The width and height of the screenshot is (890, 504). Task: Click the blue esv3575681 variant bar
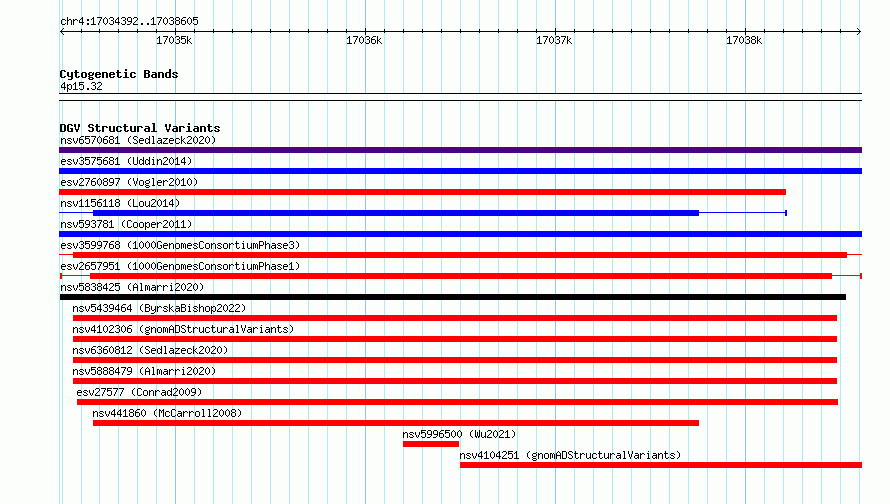(x=460, y=171)
